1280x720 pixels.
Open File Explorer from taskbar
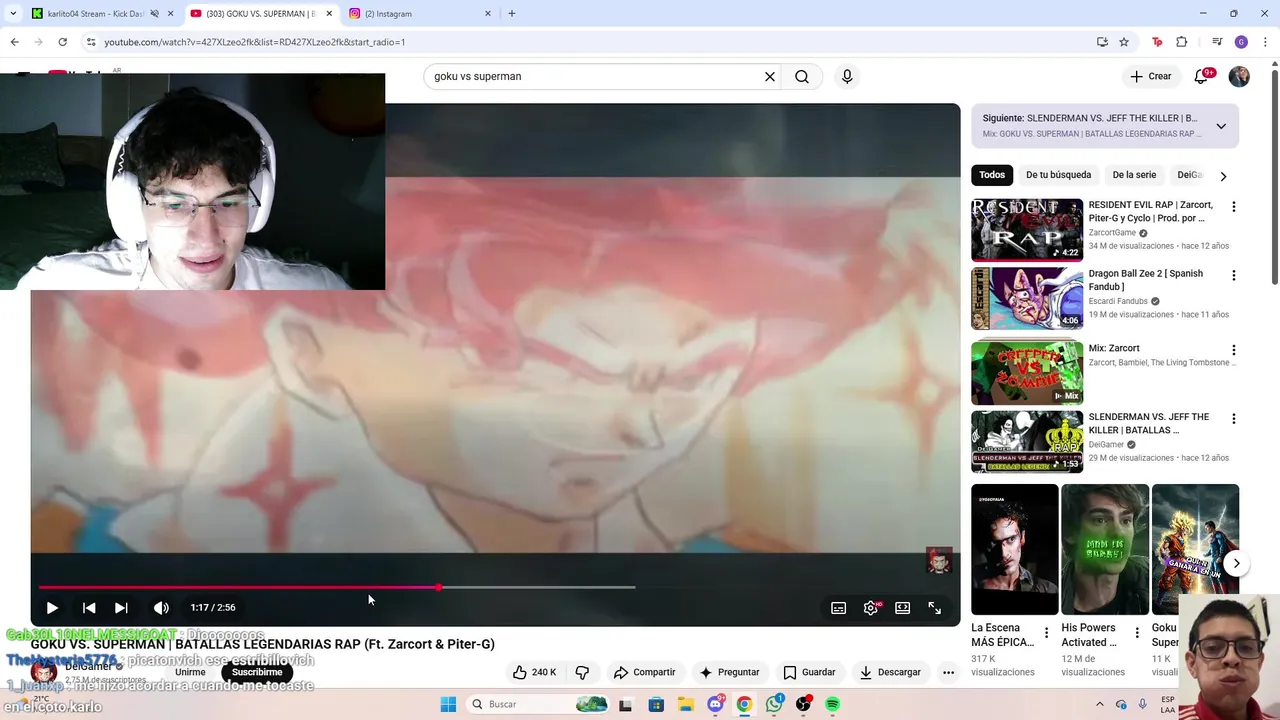click(685, 704)
